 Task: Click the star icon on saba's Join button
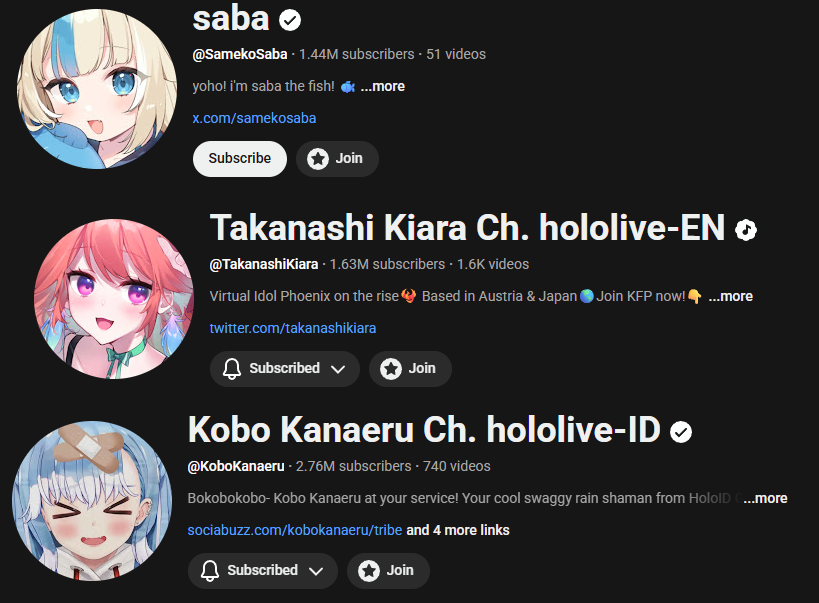(318, 158)
